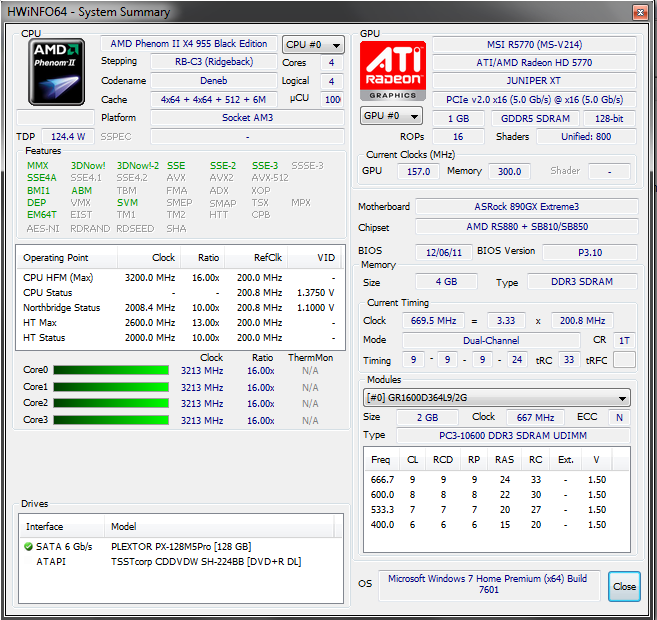Click the ASRock 890GX Extreme3 motherboard field

(x=527, y=207)
